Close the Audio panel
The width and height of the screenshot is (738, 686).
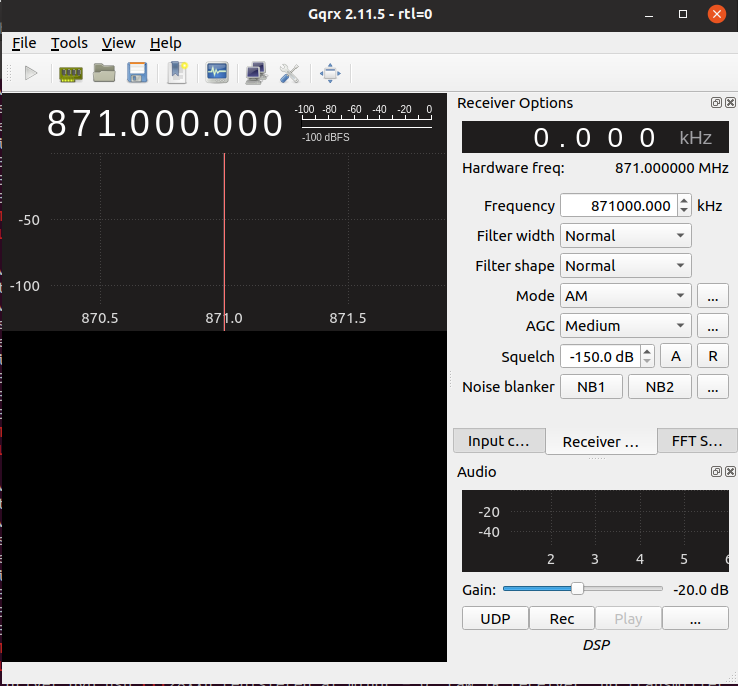(x=730, y=471)
